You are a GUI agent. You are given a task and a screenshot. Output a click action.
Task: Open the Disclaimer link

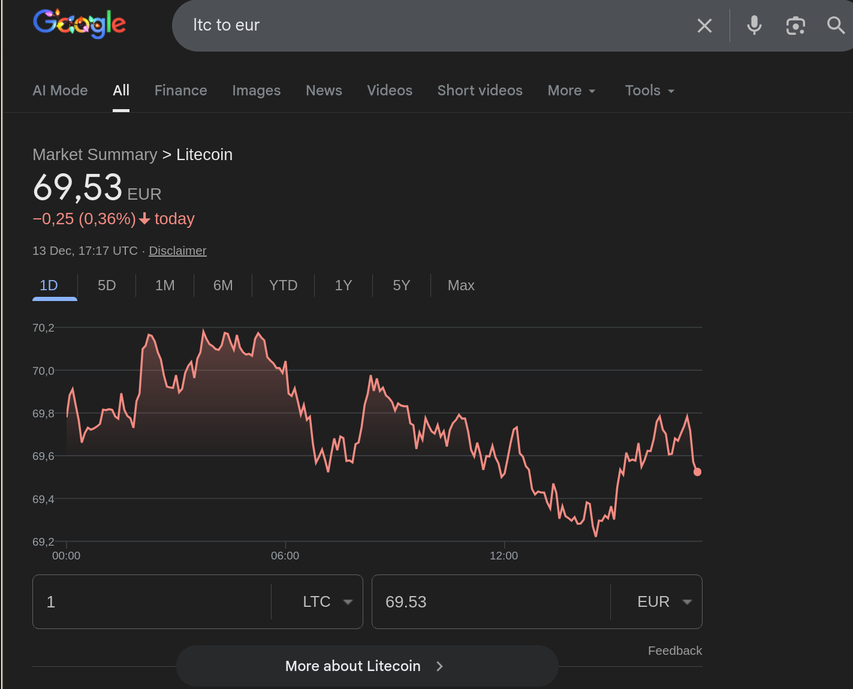pyautogui.click(x=177, y=251)
